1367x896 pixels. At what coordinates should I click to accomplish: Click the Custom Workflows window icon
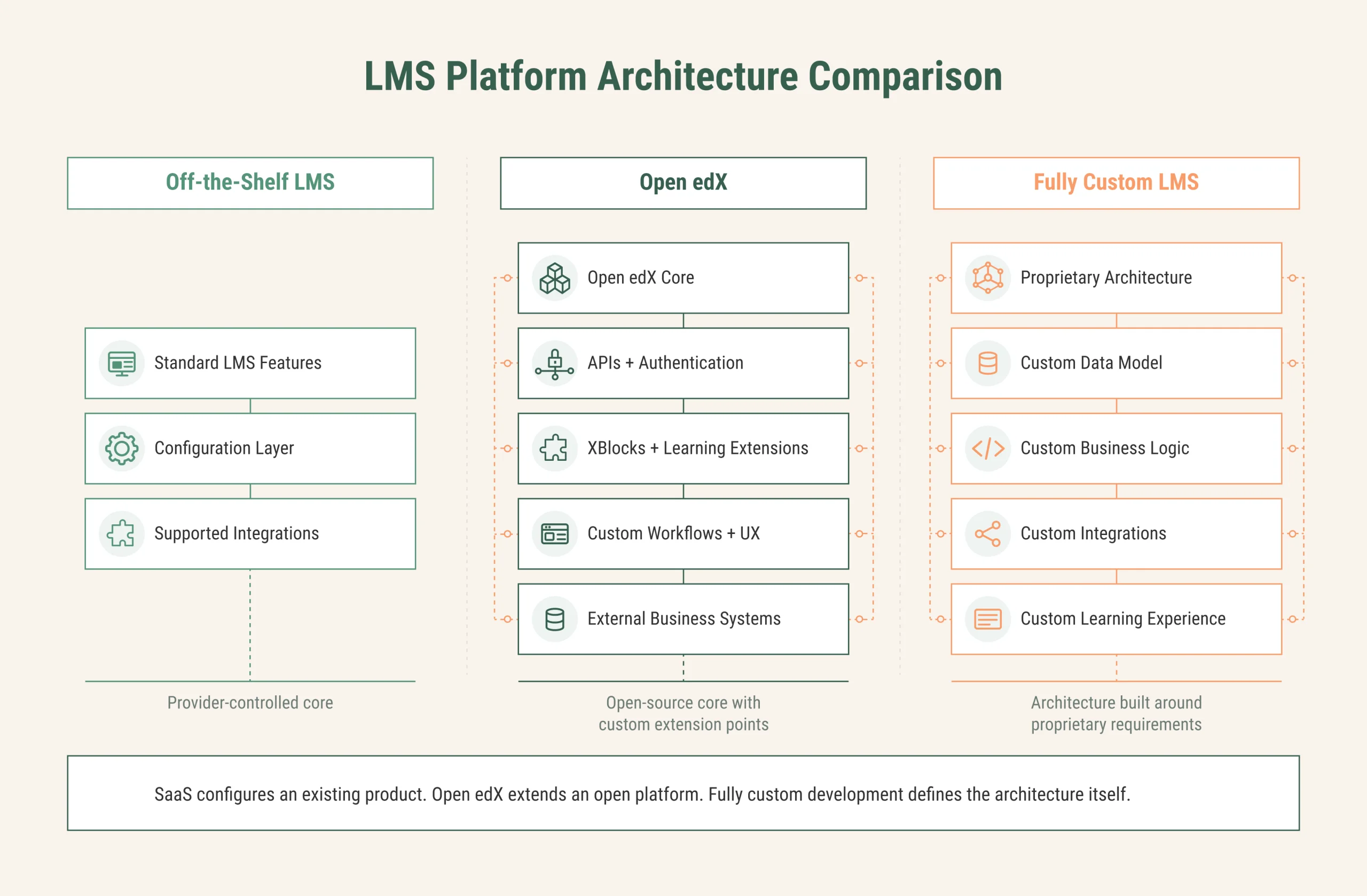pos(555,534)
